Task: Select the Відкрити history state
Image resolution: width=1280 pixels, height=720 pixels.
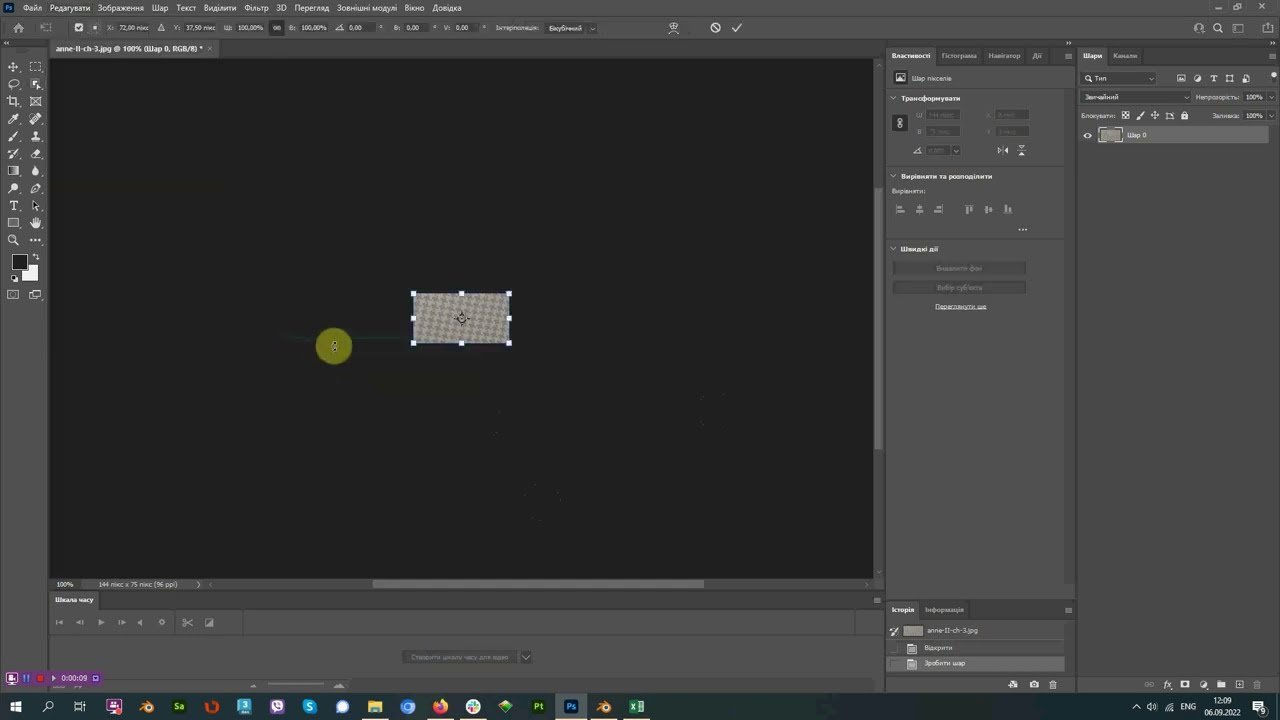Action: click(976, 648)
